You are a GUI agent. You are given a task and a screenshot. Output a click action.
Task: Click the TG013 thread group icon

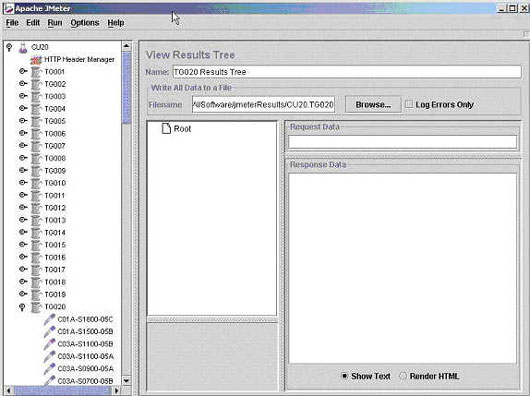pyautogui.click(x=36, y=221)
